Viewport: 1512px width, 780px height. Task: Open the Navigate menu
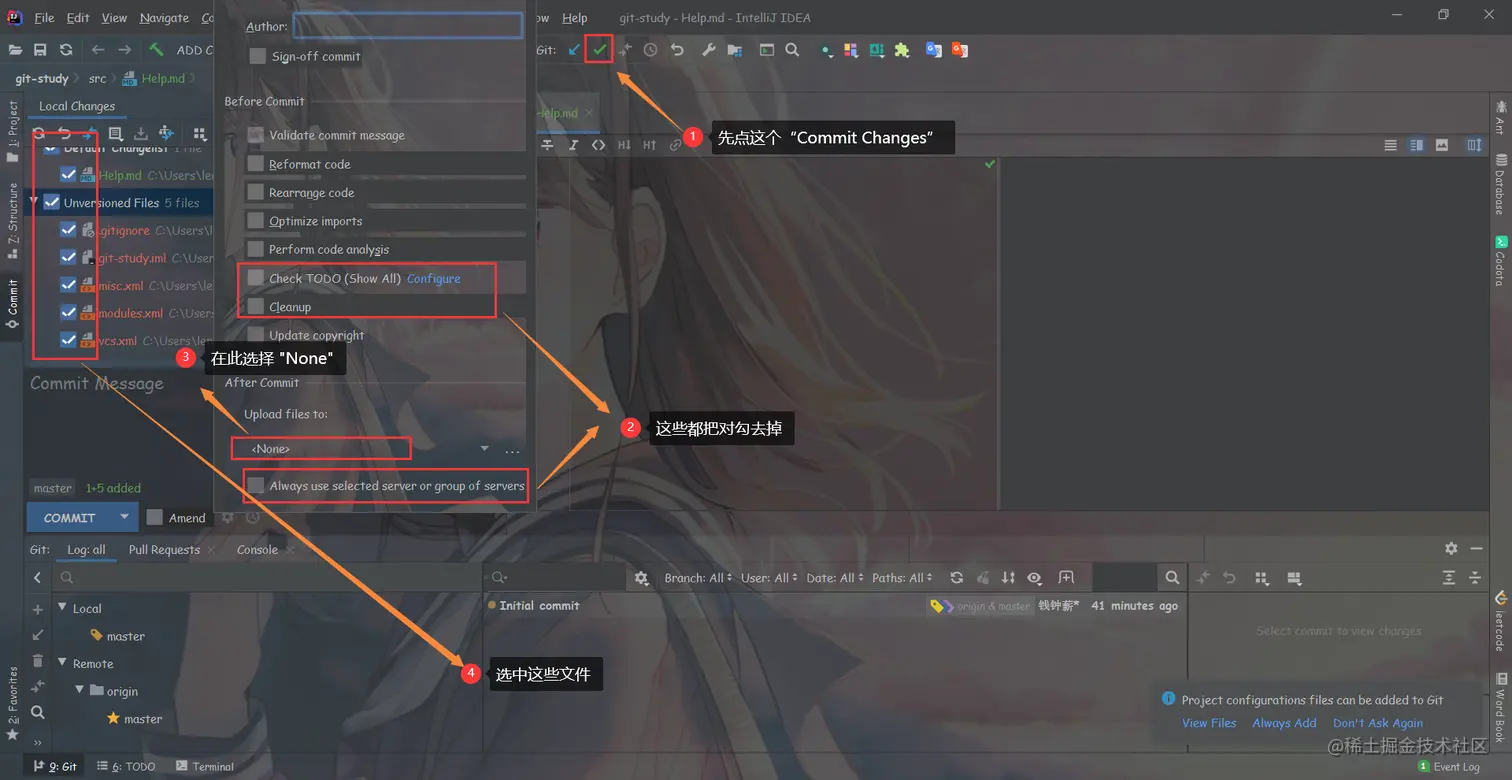(x=164, y=18)
